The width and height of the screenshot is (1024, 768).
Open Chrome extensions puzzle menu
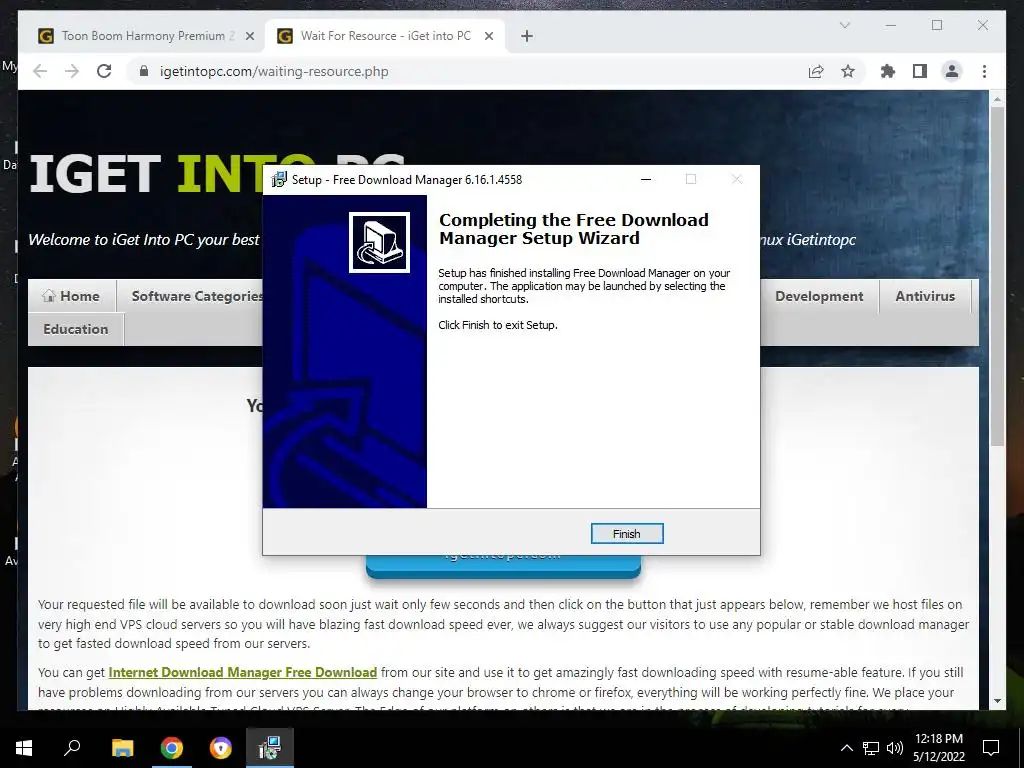click(x=888, y=71)
